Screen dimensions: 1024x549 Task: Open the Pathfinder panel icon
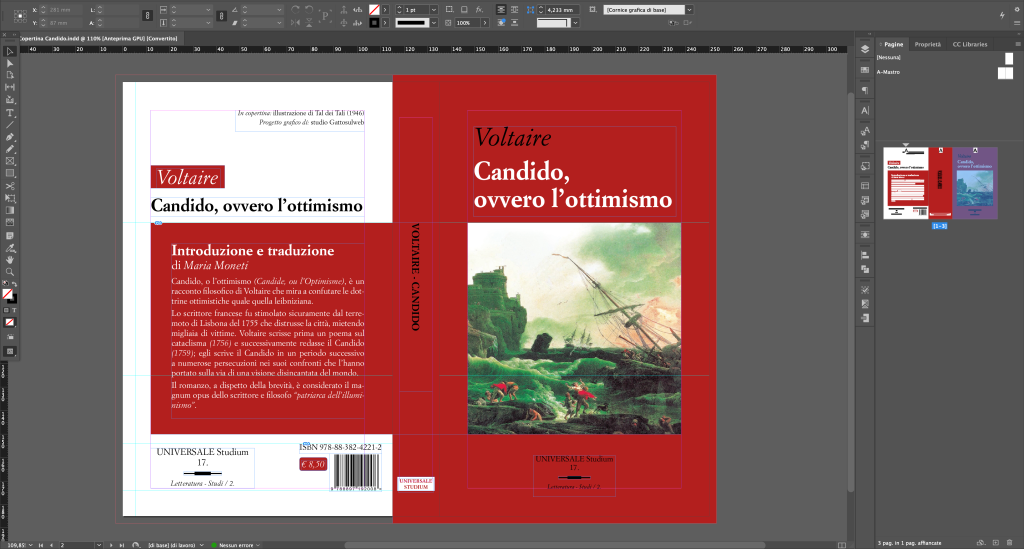(865, 269)
